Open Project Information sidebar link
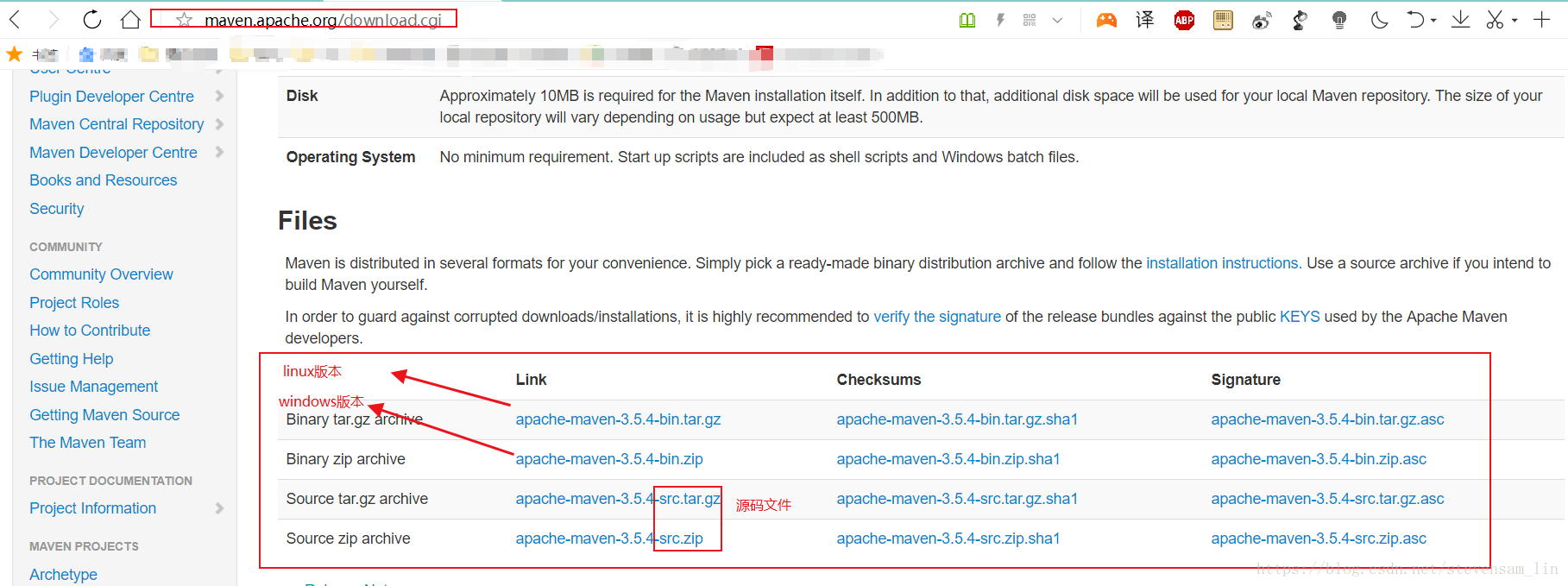The width and height of the screenshot is (1568, 586). pos(92,508)
